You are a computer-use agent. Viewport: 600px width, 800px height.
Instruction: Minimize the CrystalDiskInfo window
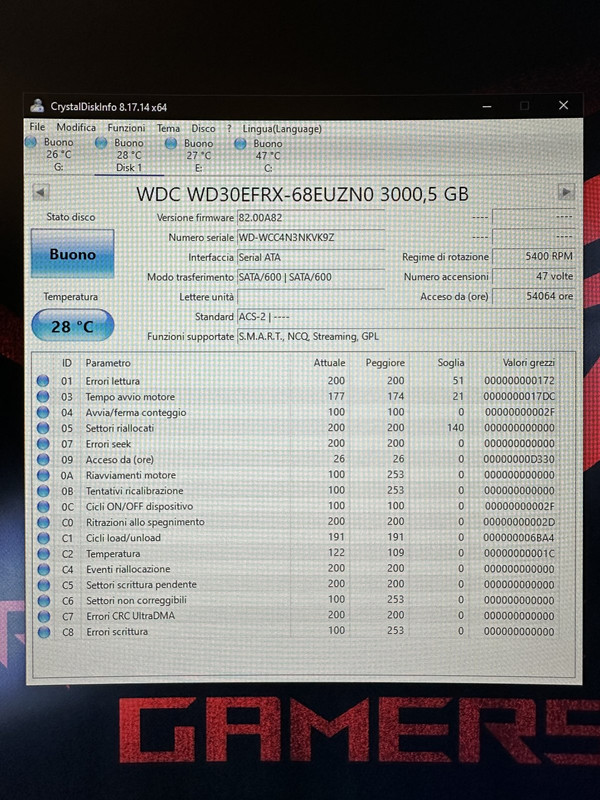[x=487, y=106]
